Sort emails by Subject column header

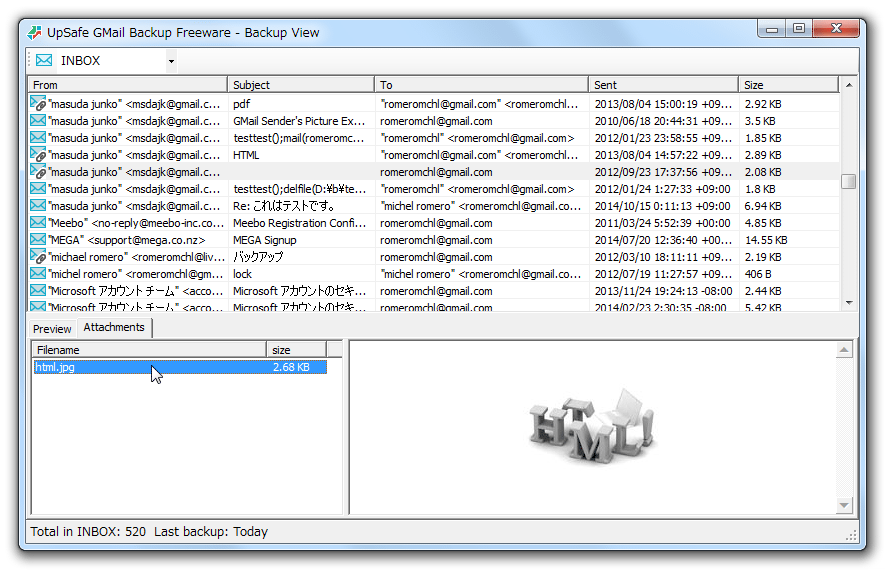(301, 84)
